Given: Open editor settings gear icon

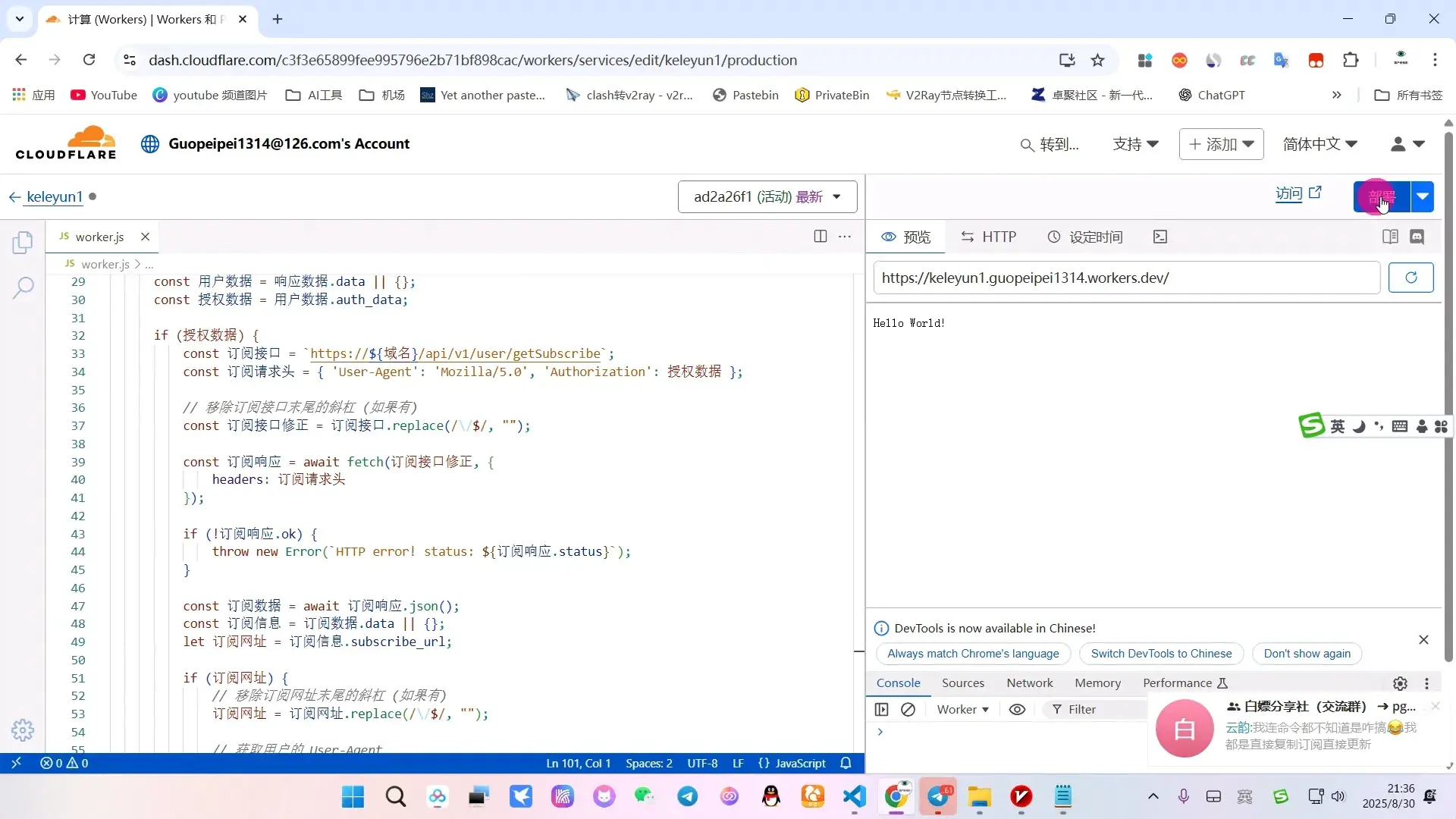Looking at the screenshot, I should click(23, 730).
